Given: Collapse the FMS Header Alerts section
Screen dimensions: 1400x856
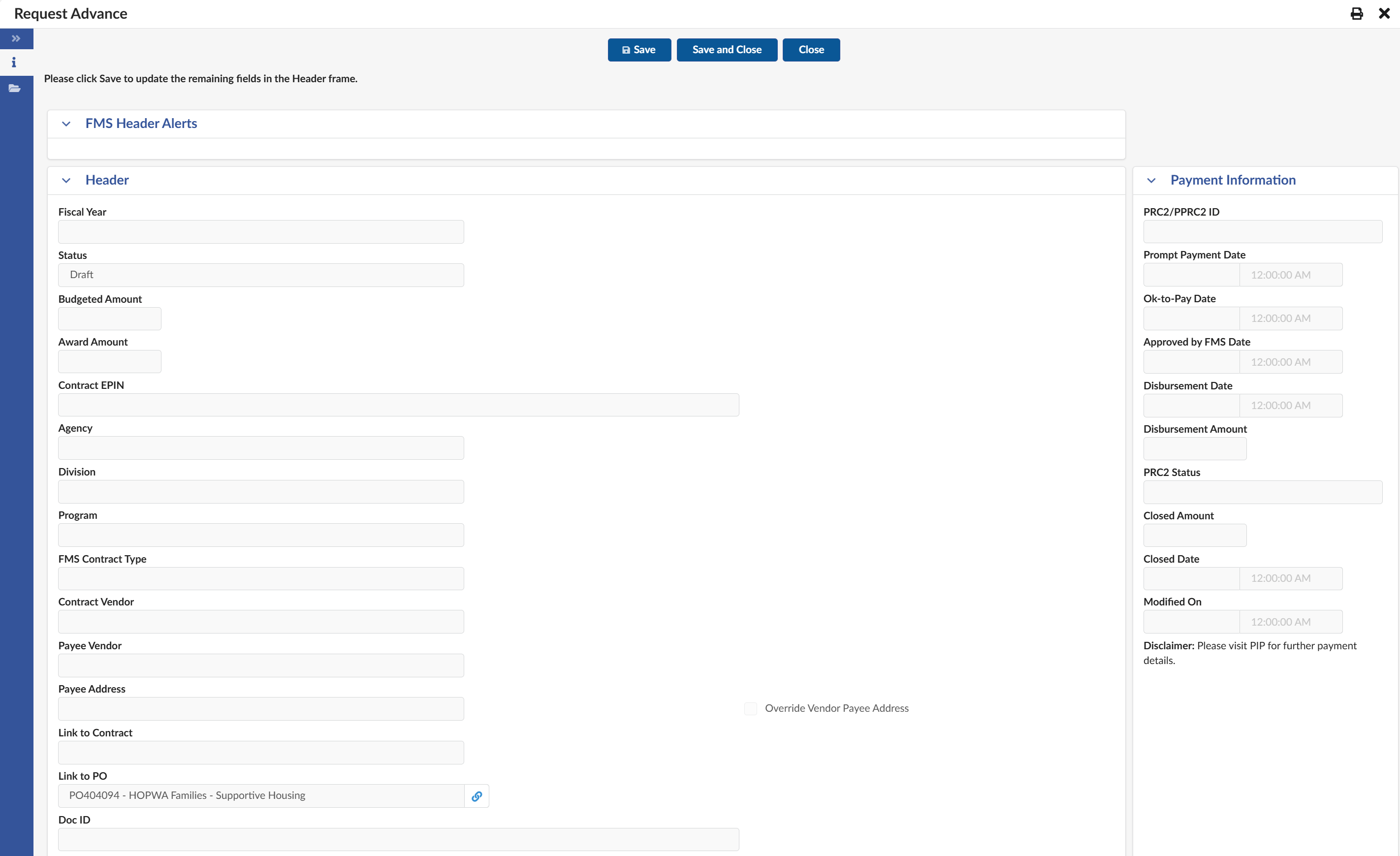Looking at the screenshot, I should coord(66,124).
